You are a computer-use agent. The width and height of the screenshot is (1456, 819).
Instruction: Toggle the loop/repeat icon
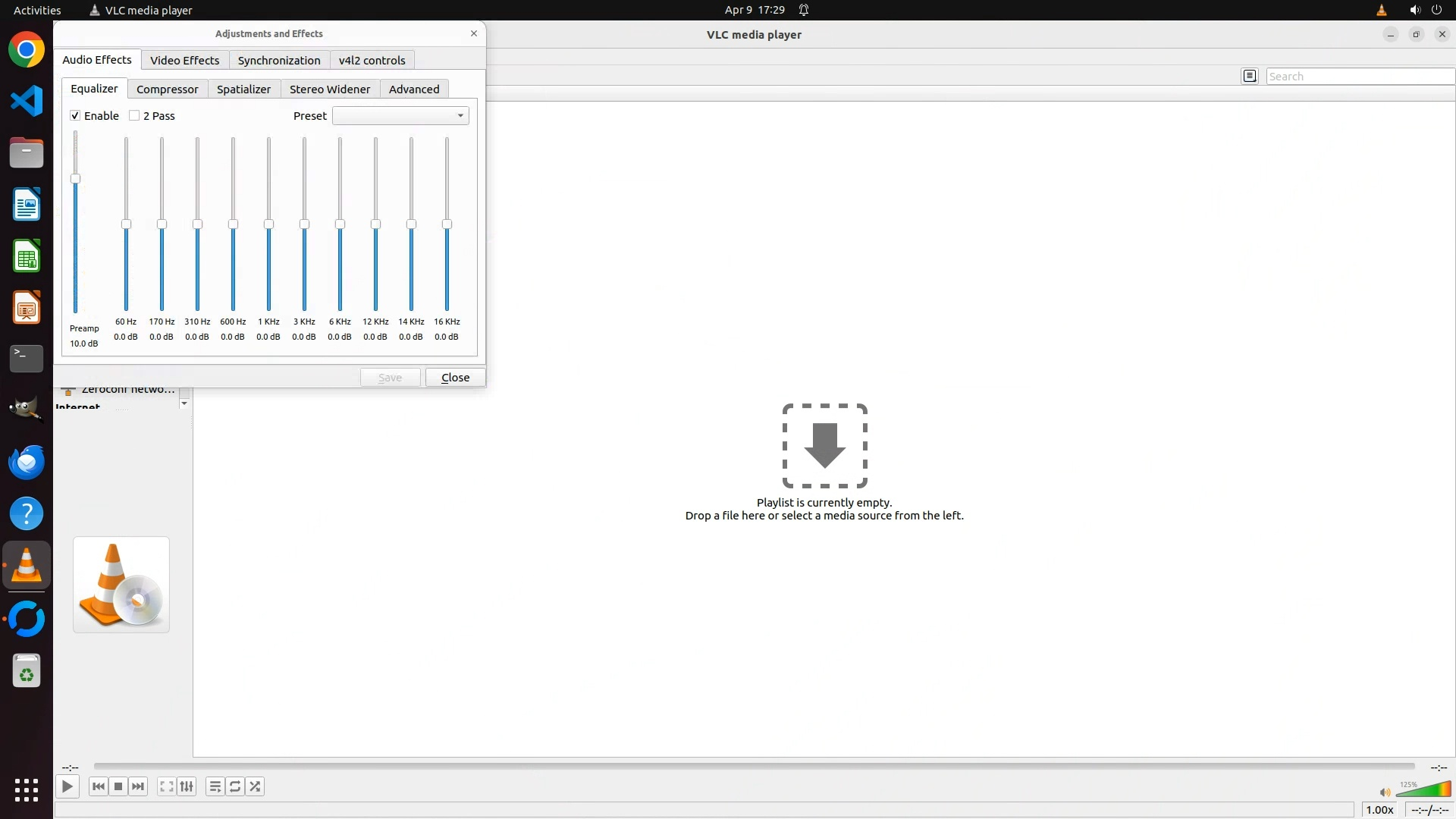(x=235, y=786)
